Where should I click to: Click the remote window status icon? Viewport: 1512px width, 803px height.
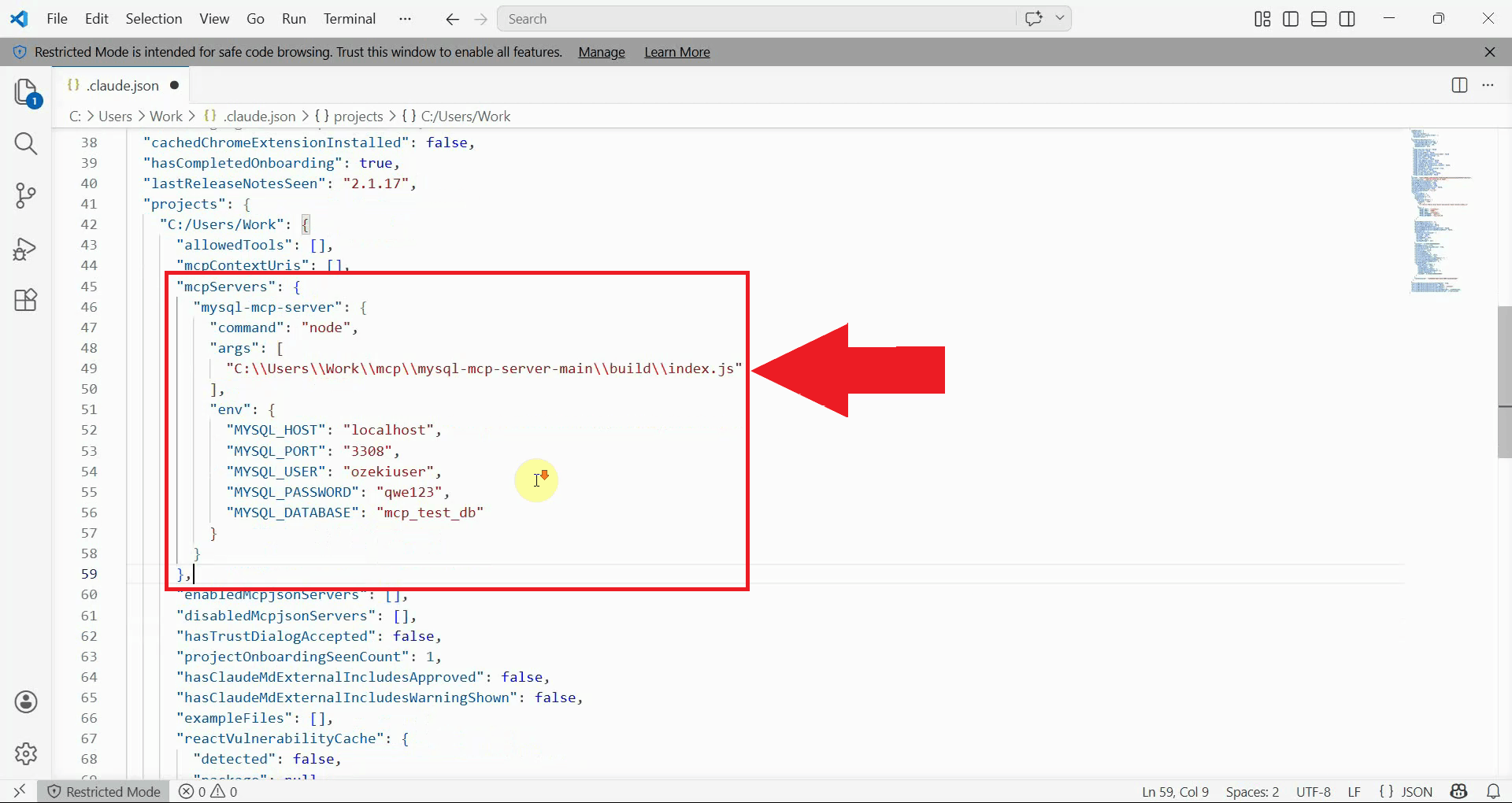(20, 791)
